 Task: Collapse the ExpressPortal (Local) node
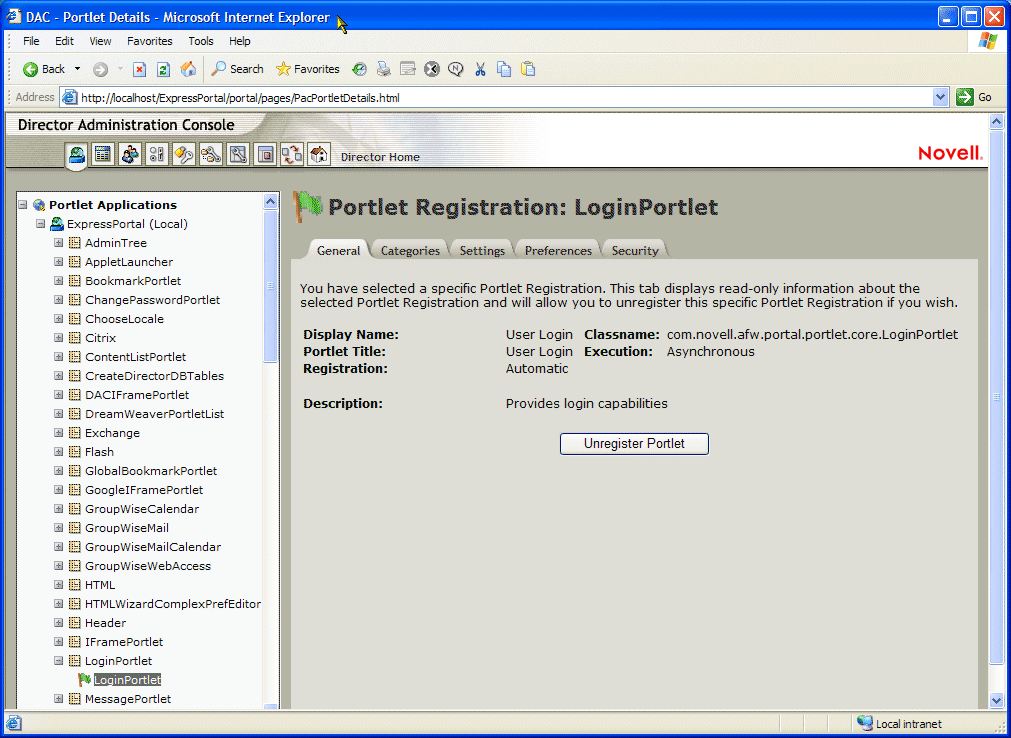pos(41,224)
